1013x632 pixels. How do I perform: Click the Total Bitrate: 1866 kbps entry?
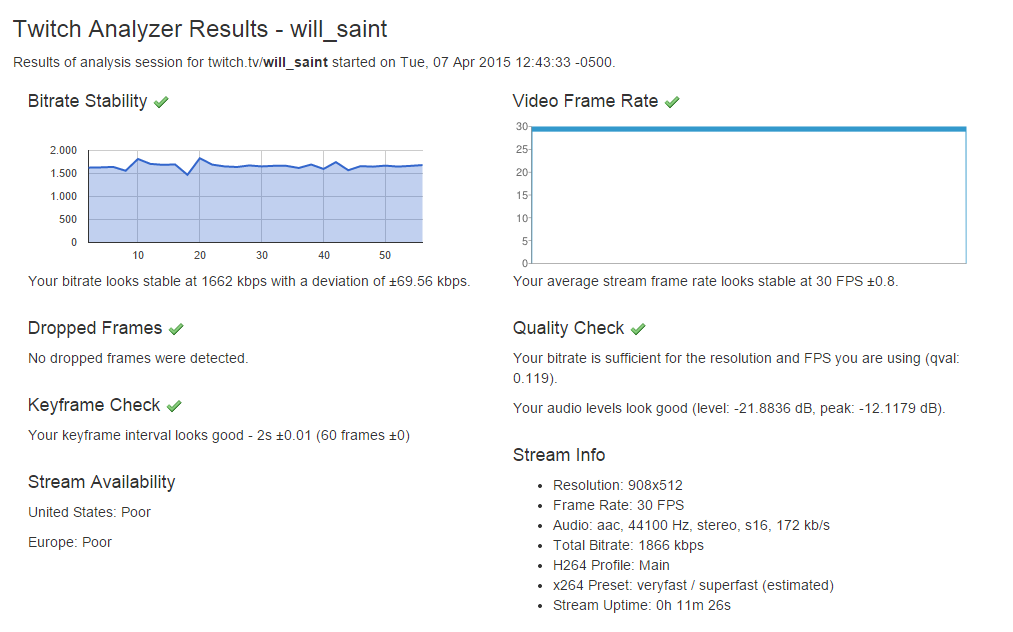(x=628, y=545)
